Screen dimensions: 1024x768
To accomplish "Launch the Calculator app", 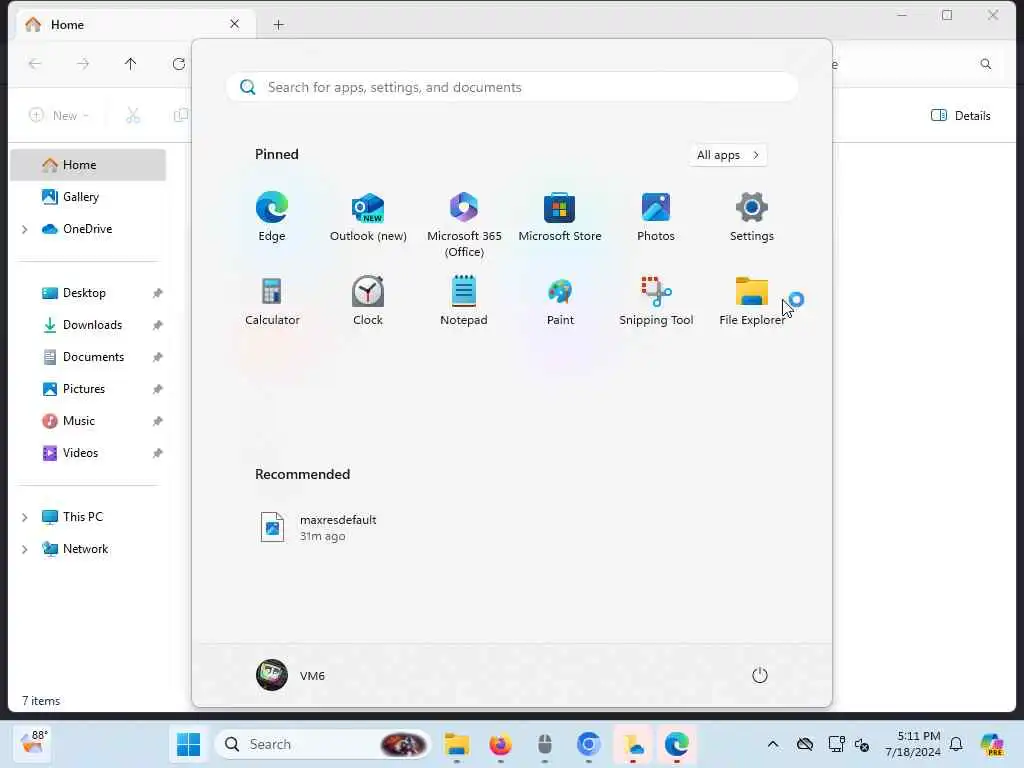I will pyautogui.click(x=272, y=300).
